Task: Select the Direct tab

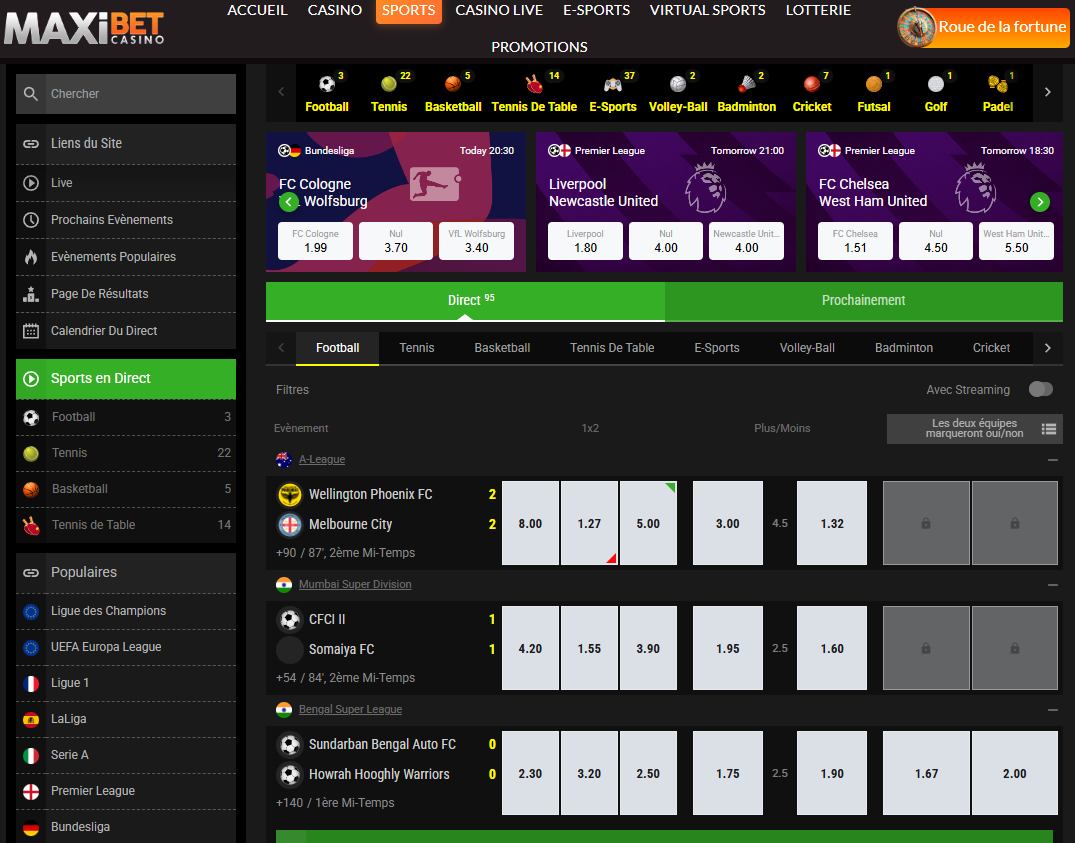Action: pyautogui.click(x=466, y=300)
